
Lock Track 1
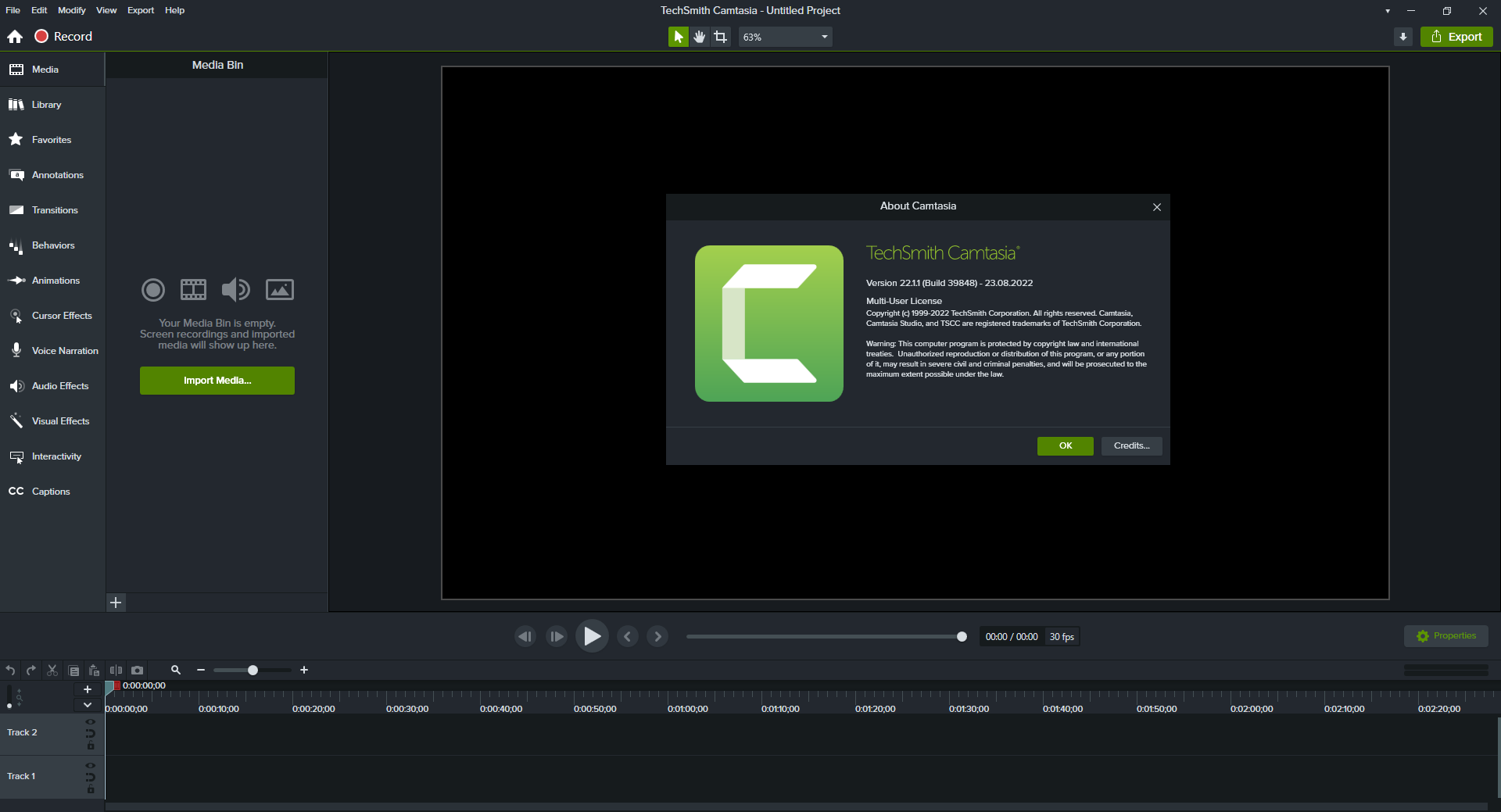tap(91, 789)
